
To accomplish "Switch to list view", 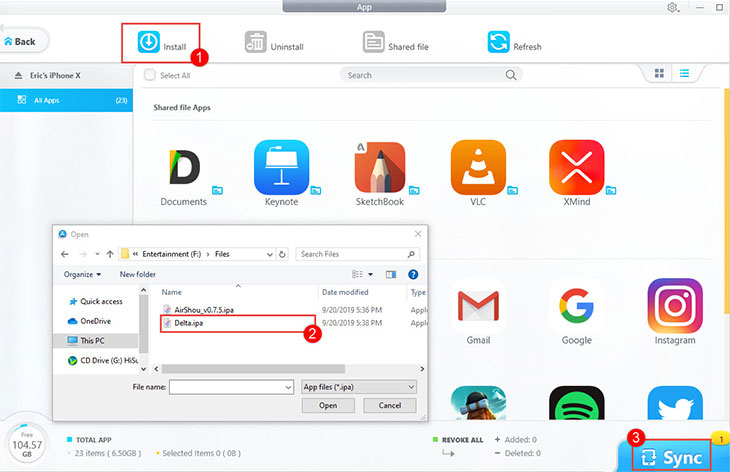I will pyautogui.click(x=684, y=74).
